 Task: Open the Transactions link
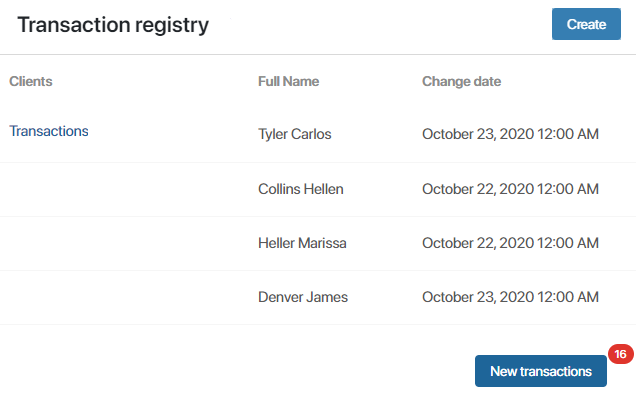click(x=49, y=131)
